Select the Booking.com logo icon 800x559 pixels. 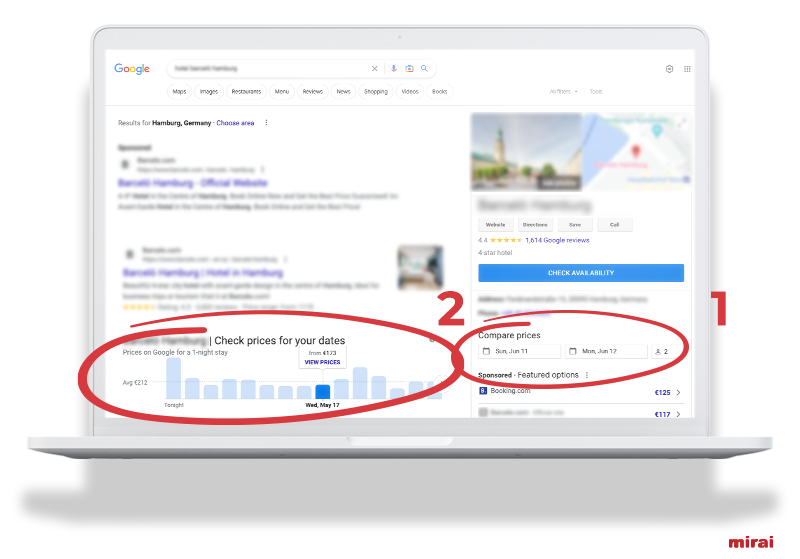coord(483,391)
